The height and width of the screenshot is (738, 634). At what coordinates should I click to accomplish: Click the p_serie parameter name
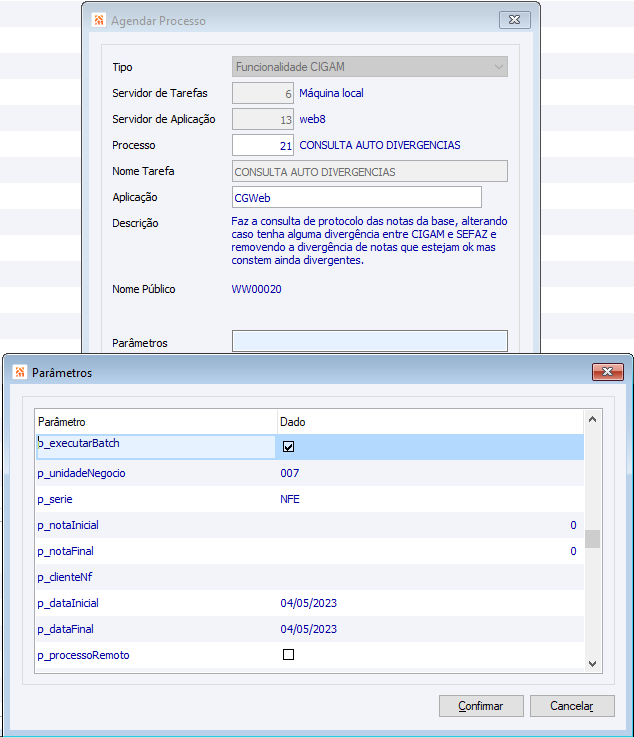[55, 499]
